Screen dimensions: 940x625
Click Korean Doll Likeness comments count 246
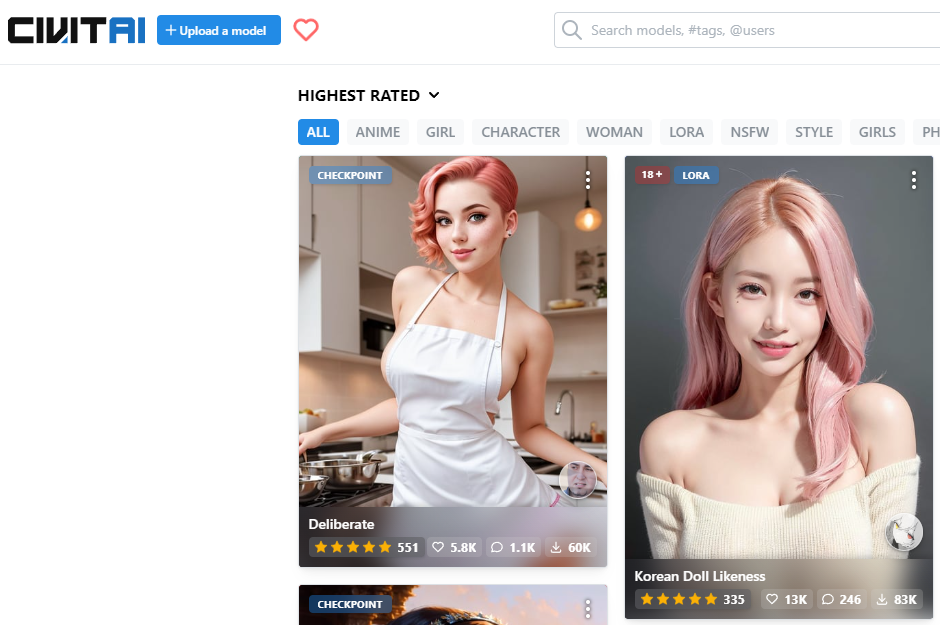click(x=841, y=599)
